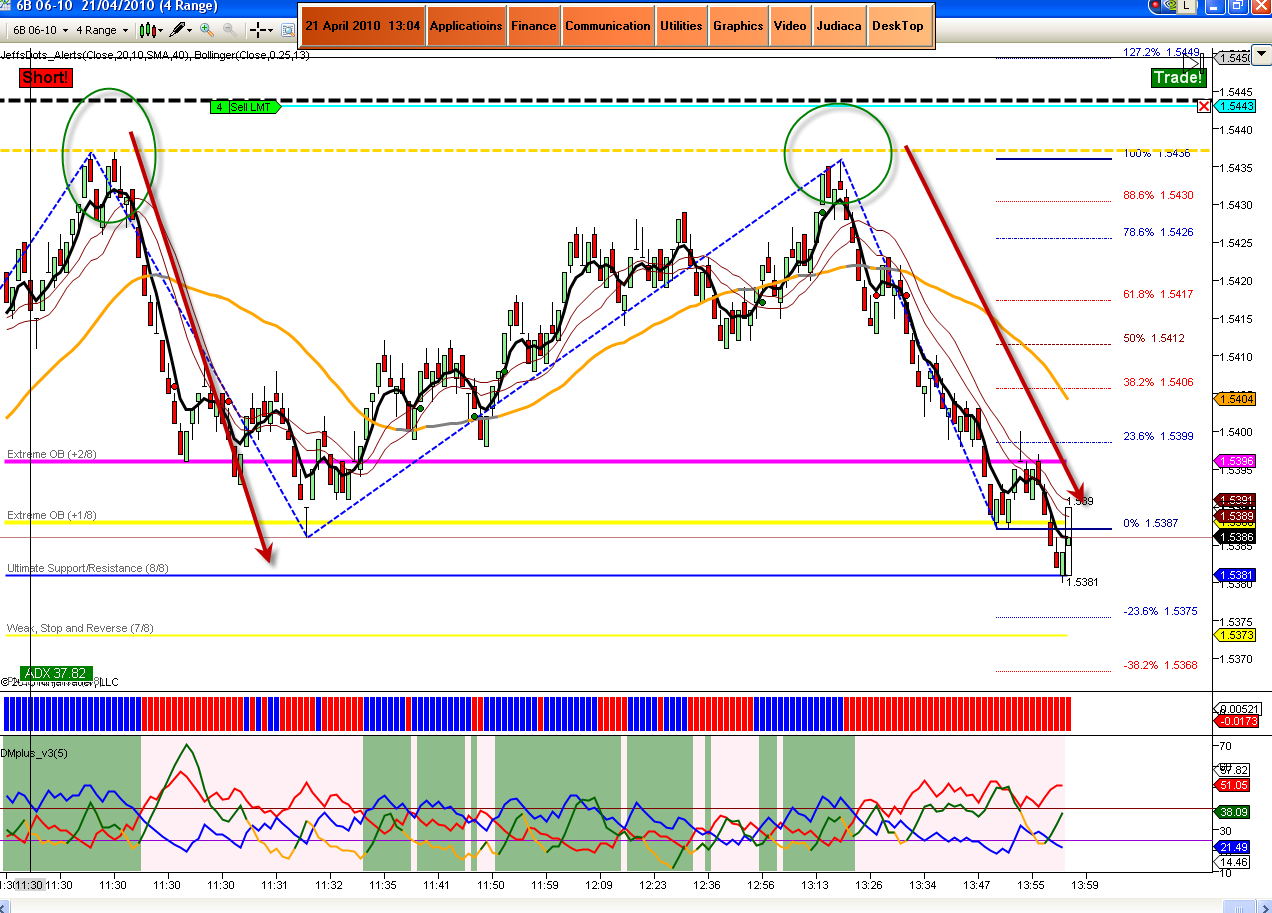Open the Utilities launcher tab
The height and width of the screenshot is (913, 1272).
pyautogui.click(x=682, y=26)
